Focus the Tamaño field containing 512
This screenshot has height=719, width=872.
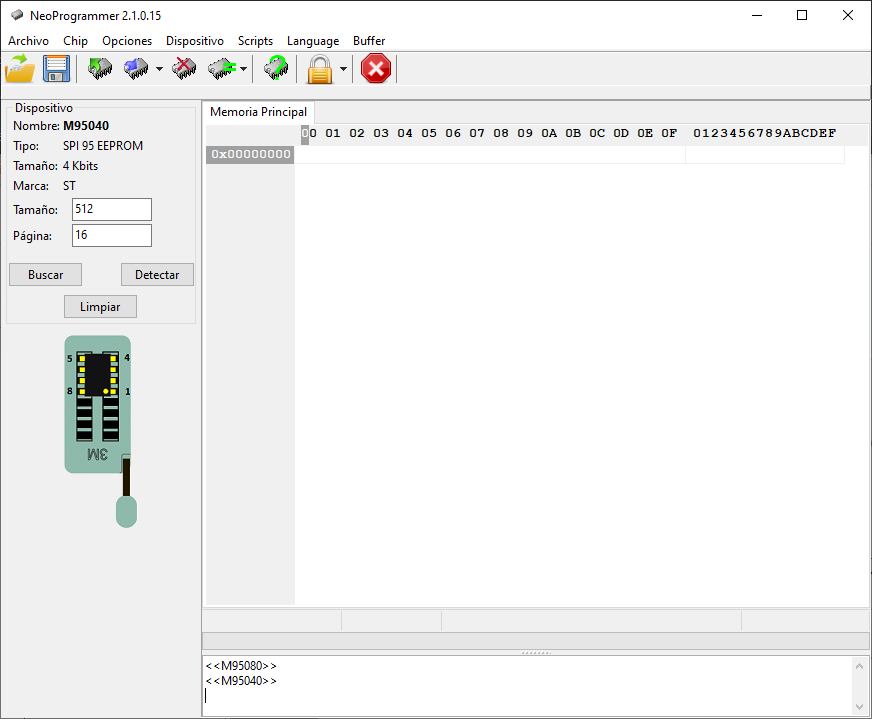tap(112, 210)
